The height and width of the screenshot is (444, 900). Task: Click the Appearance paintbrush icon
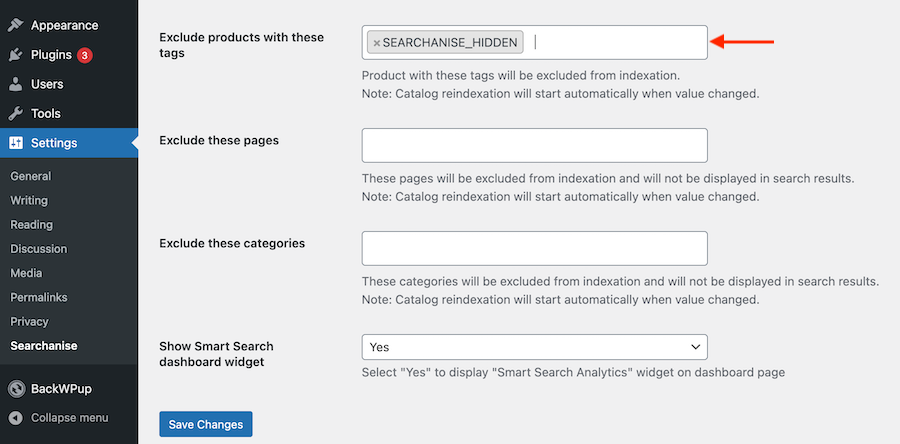point(16,25)
